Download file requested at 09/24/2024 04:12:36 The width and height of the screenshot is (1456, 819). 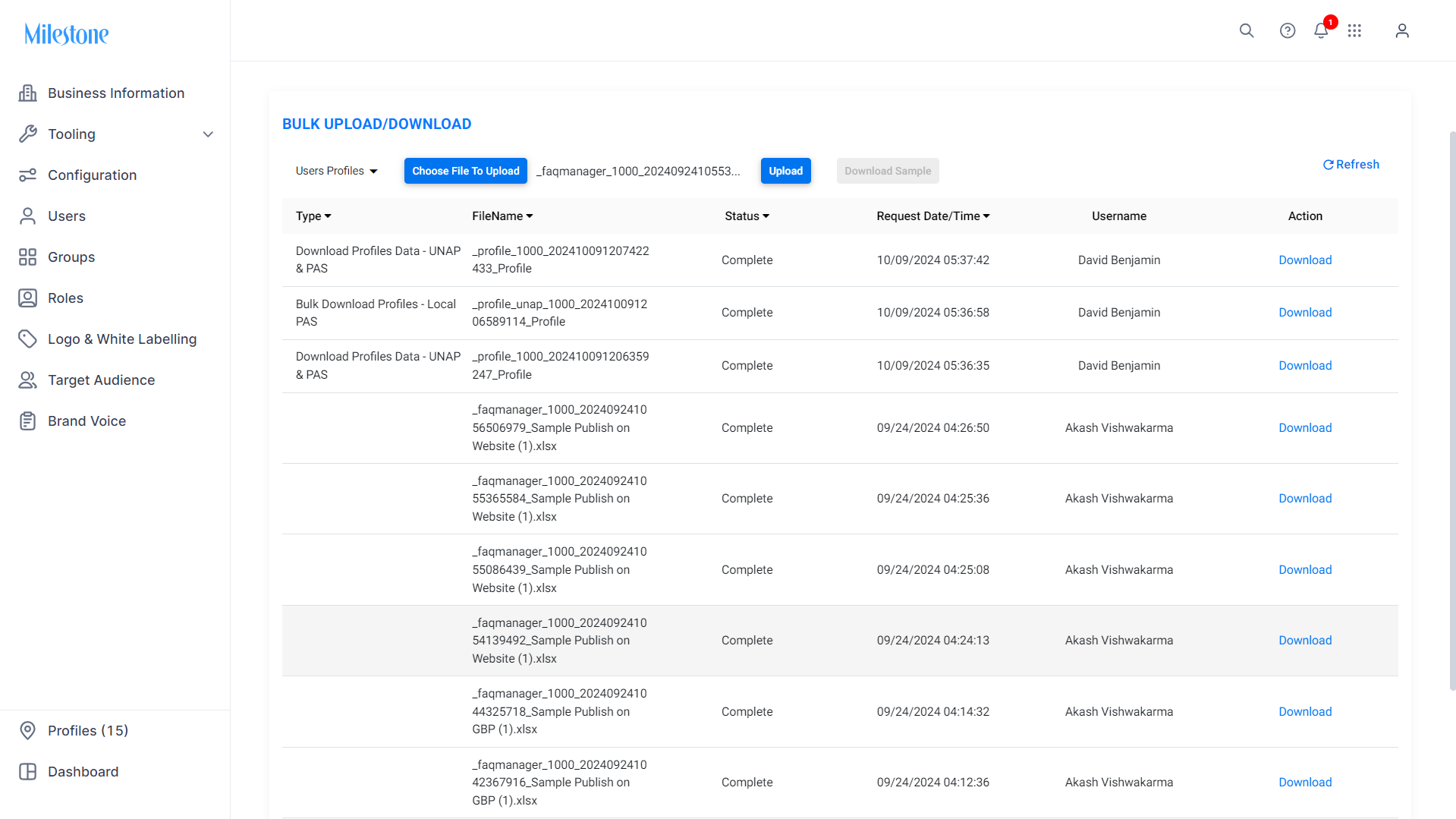tap(1305, 783)
